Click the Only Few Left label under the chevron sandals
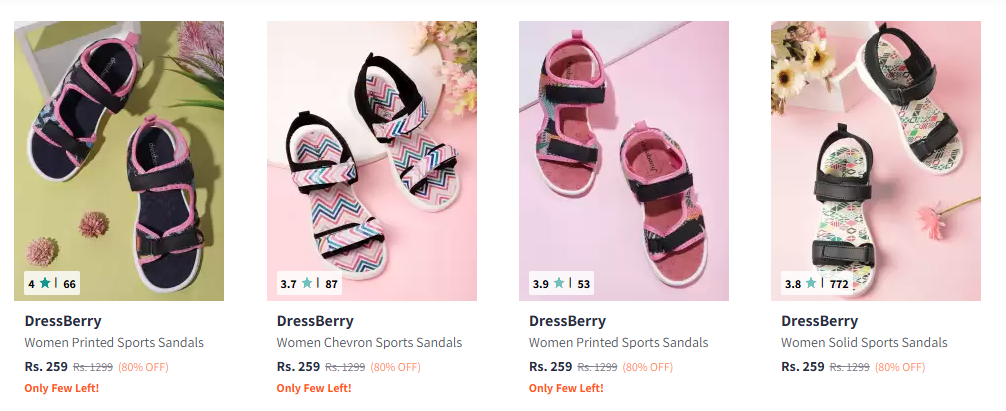1006x411 pixels. coord(314,388)
